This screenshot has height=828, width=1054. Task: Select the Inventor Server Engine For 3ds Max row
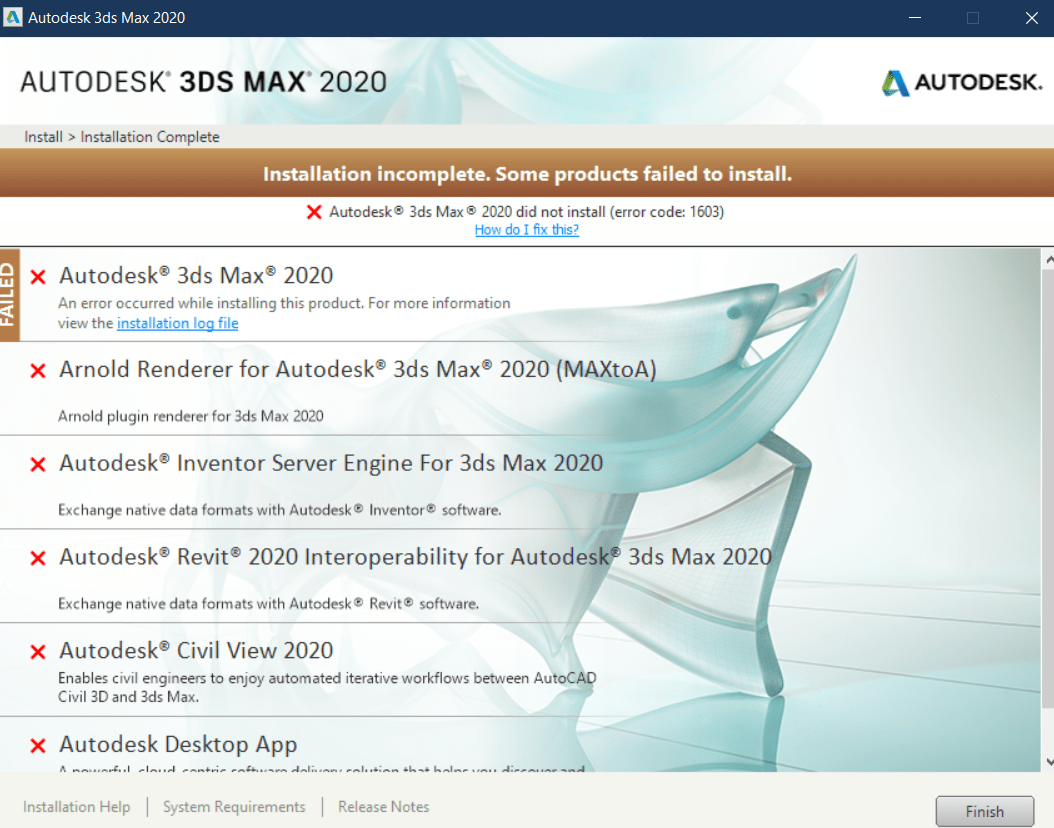[x=520, y=483]
